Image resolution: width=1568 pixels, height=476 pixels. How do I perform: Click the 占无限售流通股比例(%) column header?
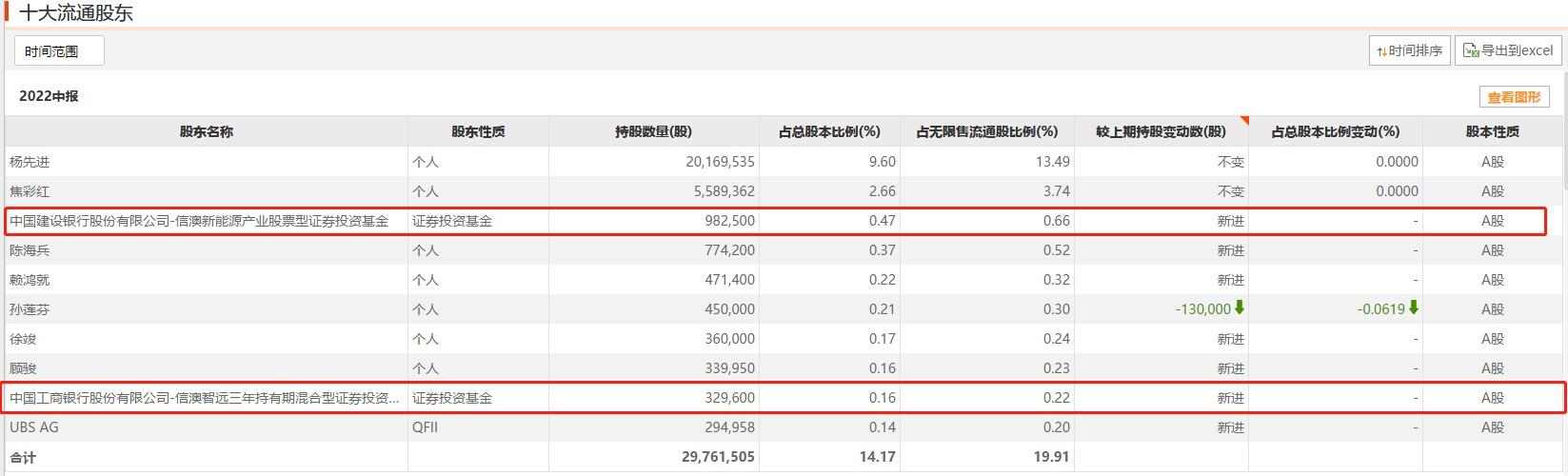(x=987, y=131)
